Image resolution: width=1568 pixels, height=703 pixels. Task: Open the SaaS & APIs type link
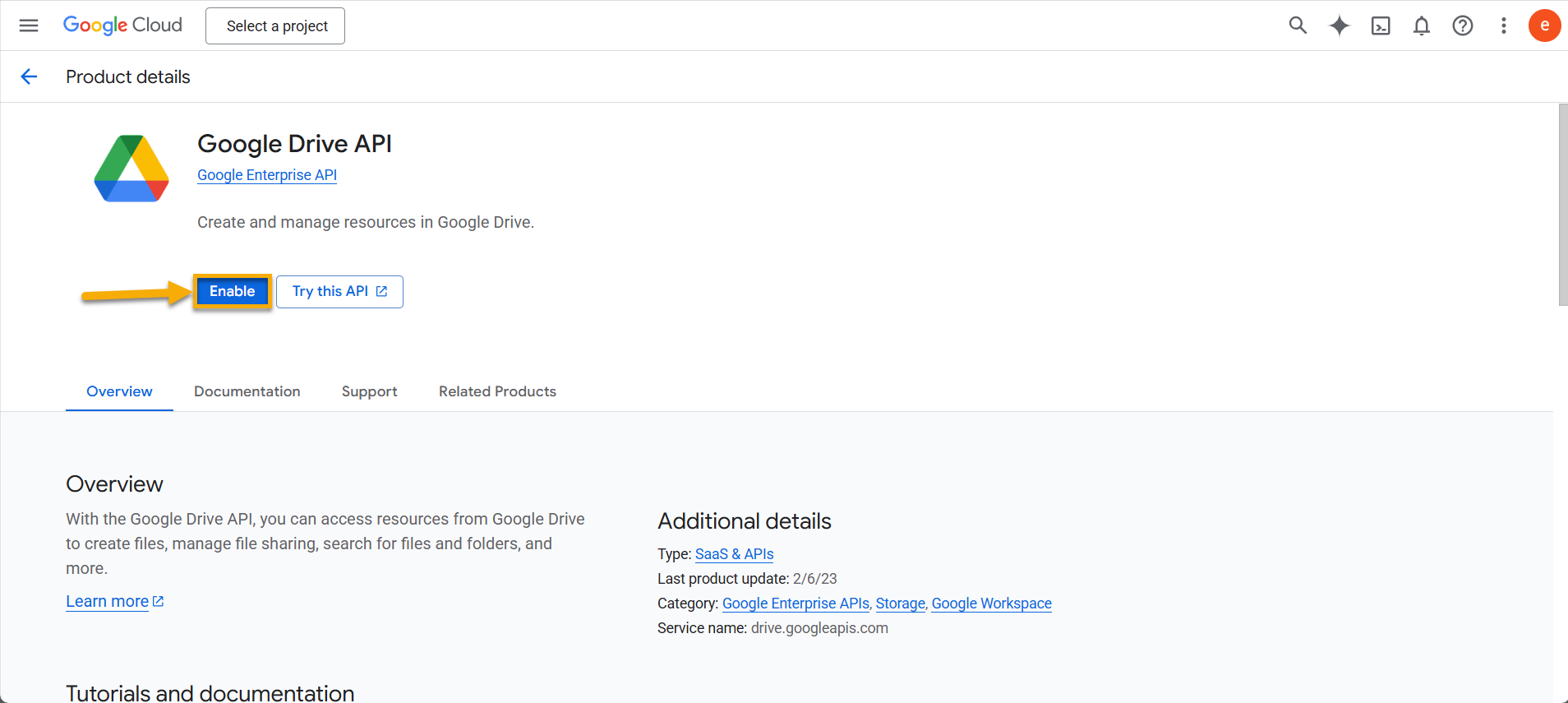click(x=734, y=554)
